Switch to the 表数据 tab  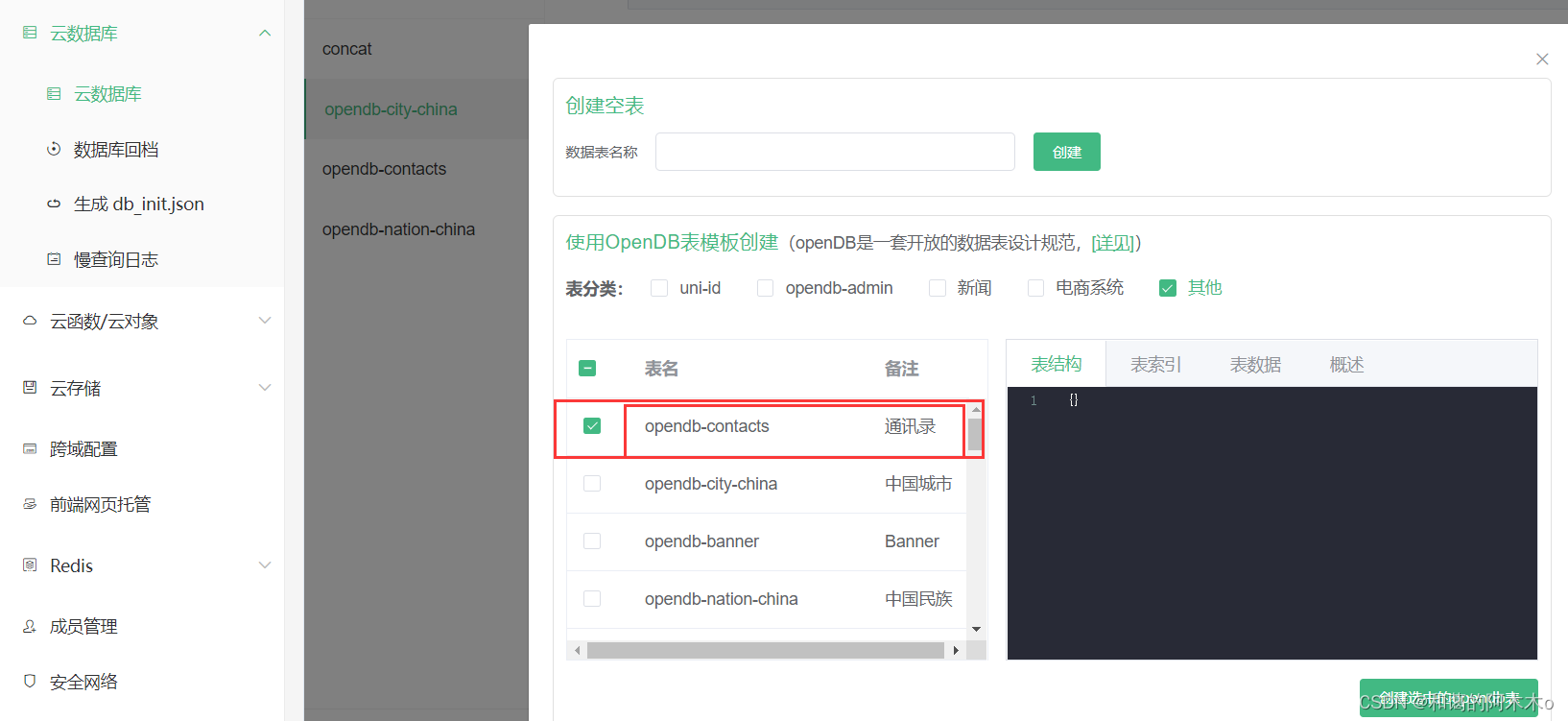coord(1256,365)
